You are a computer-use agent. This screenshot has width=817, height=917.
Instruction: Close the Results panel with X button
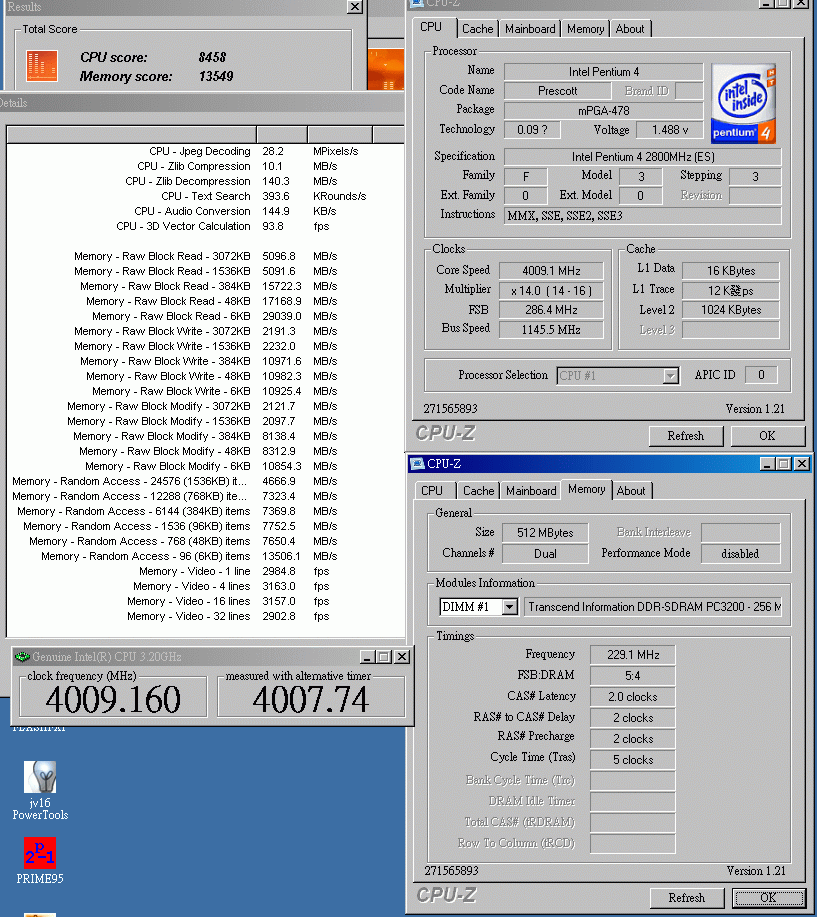[355, 6]
